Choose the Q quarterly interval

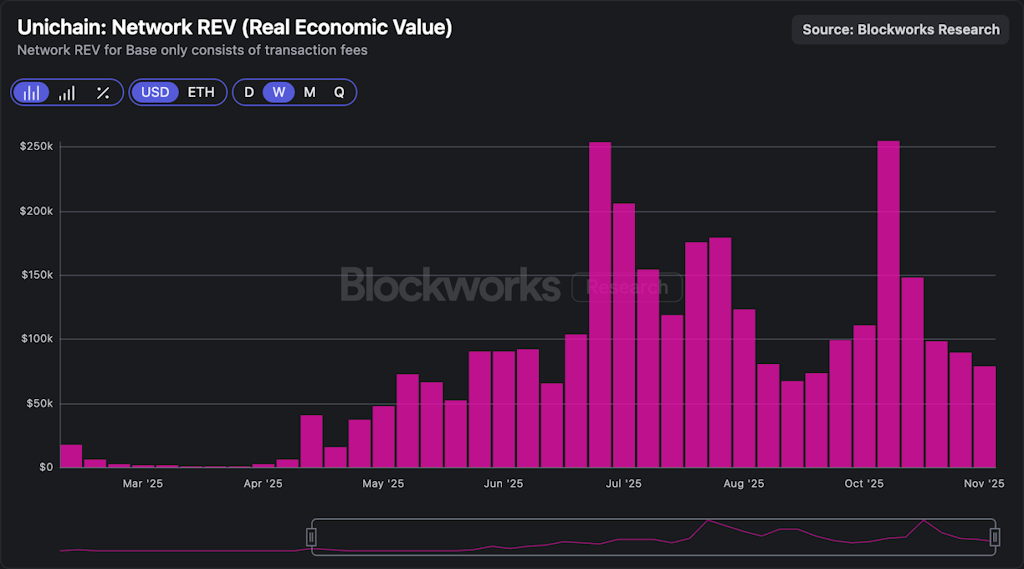(x=339, y=92)
